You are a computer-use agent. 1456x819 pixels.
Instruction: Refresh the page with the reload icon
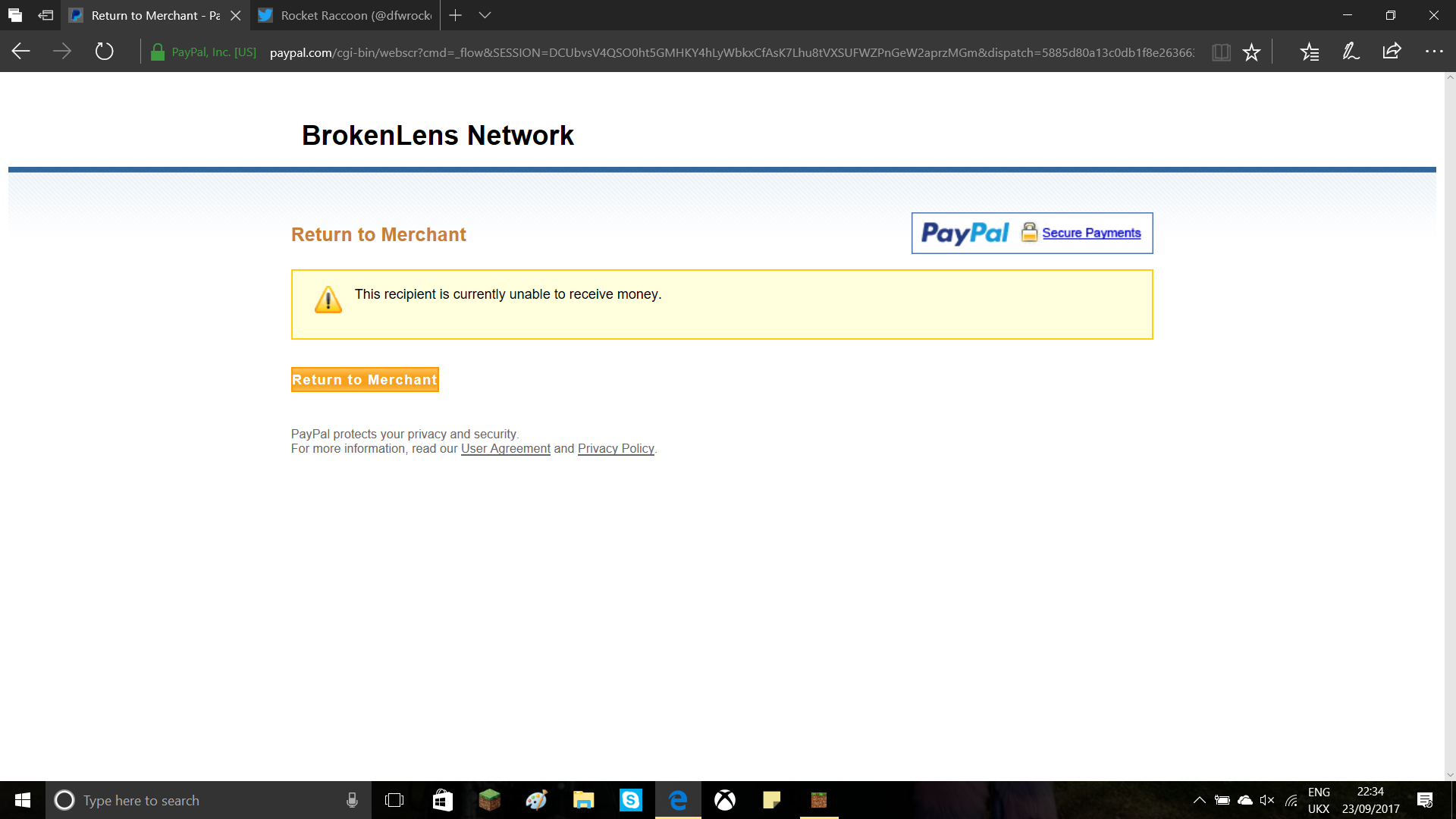tap(104, 52)
